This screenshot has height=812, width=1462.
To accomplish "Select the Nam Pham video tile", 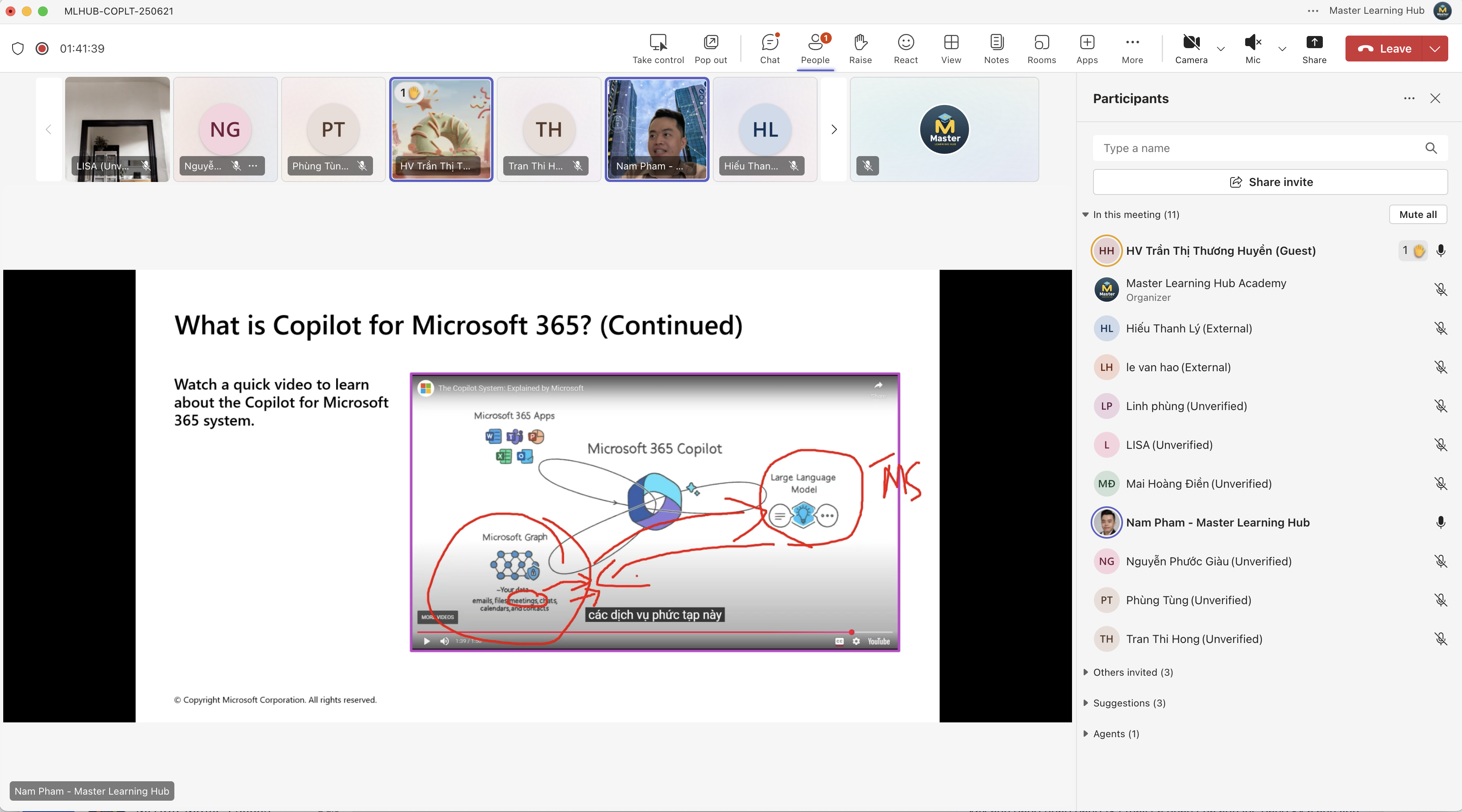I will point(657,129).
